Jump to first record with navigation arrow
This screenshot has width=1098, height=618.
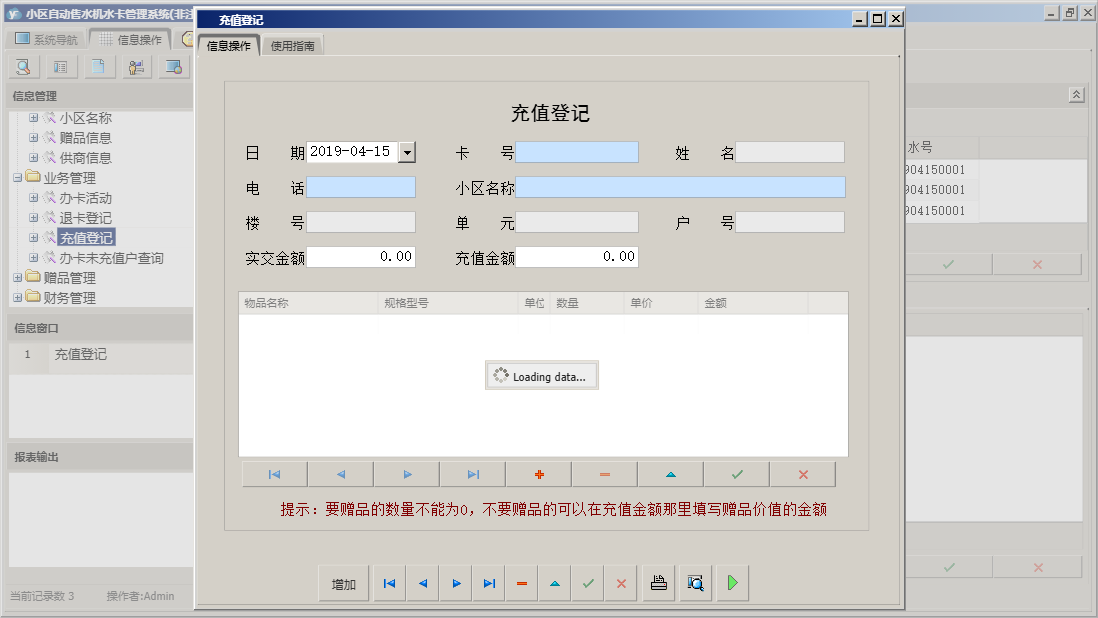[389, 582]
